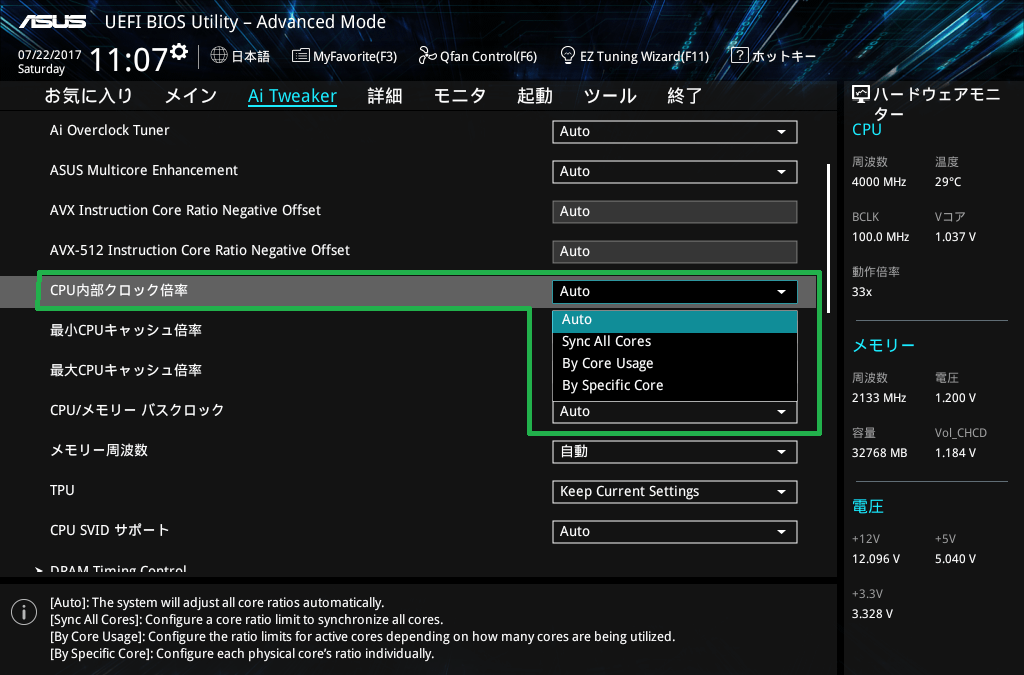Click the 日本語 language button
The image size is (1024, 675).
[x=251, y=56]
